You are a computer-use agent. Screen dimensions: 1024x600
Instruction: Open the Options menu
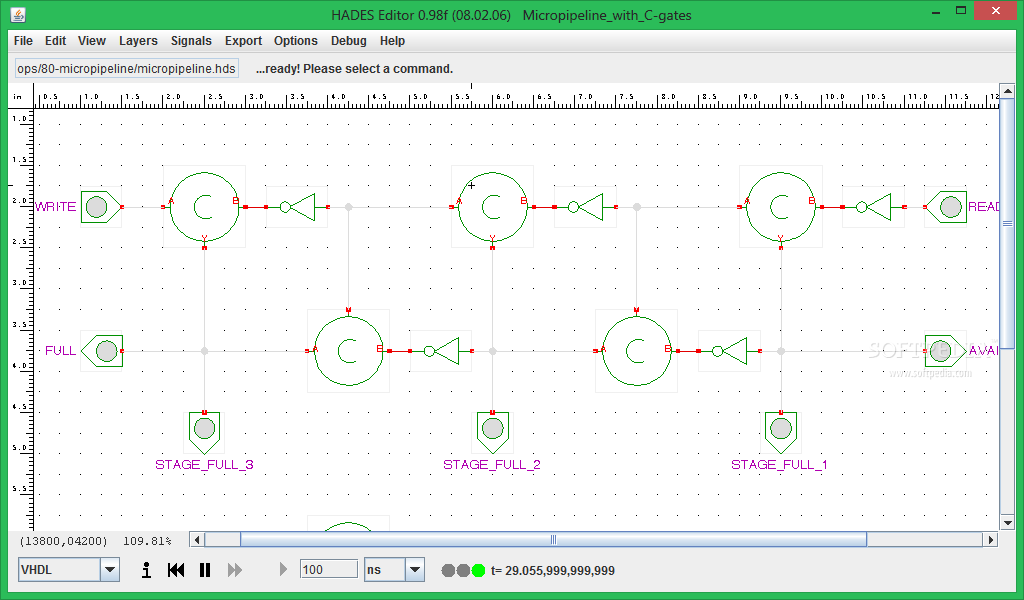[x=296, y=40]
